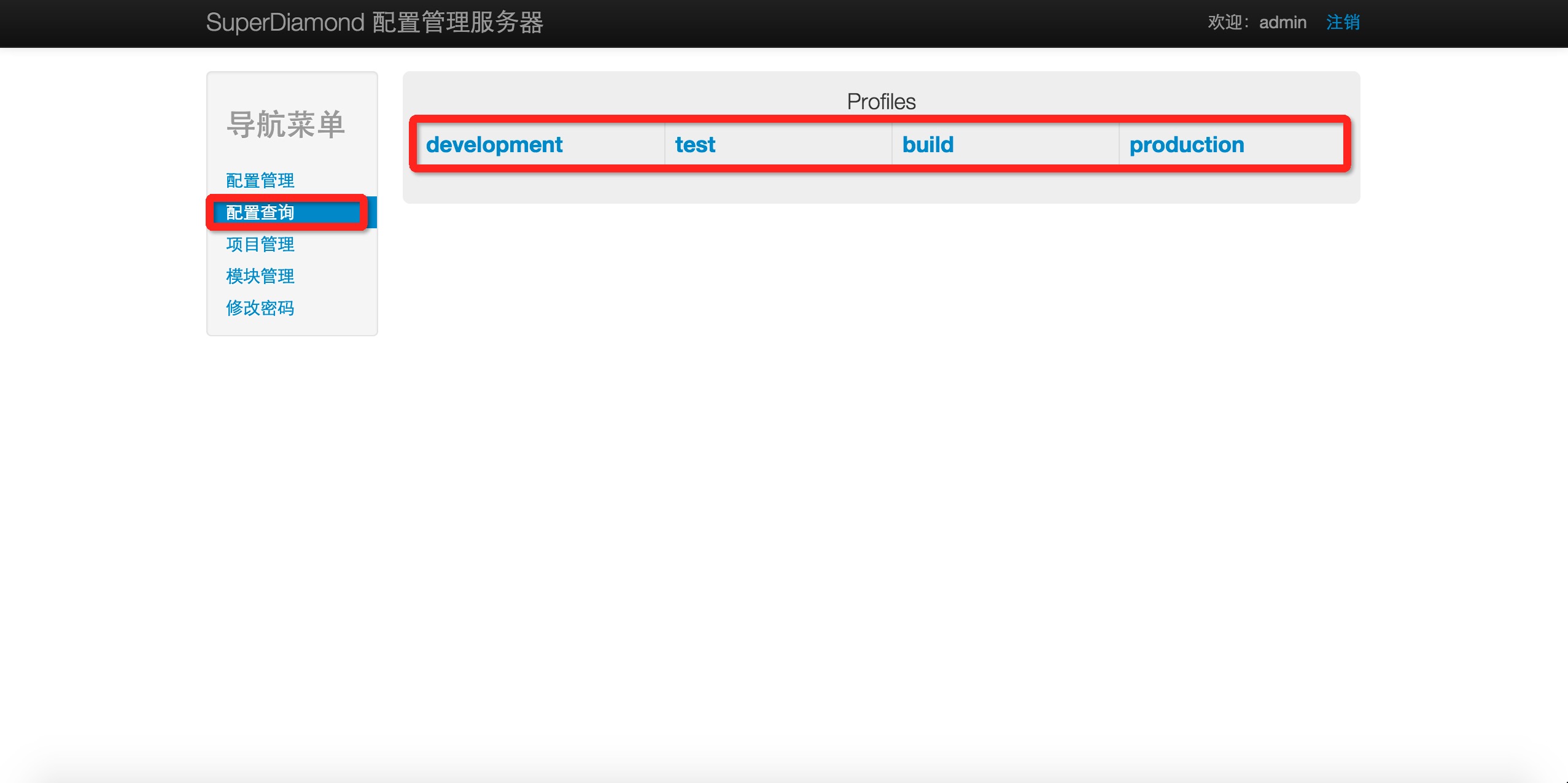
Task: Open the development profile
Action: point(494,145)
